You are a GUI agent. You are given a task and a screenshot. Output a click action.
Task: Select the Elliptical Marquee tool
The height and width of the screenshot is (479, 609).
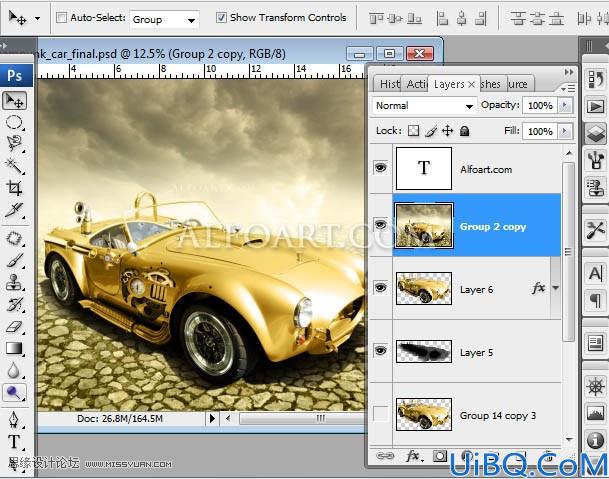click(15, 122)
